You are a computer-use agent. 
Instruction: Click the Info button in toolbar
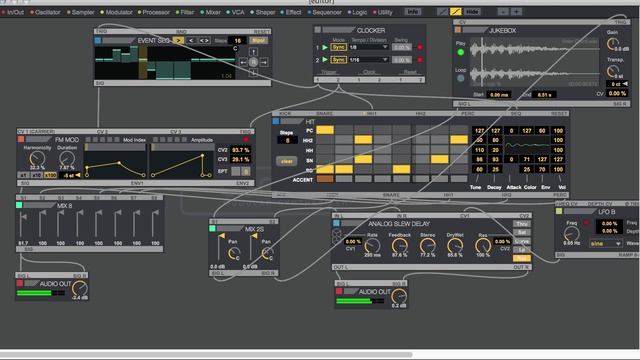coord(413,11)
